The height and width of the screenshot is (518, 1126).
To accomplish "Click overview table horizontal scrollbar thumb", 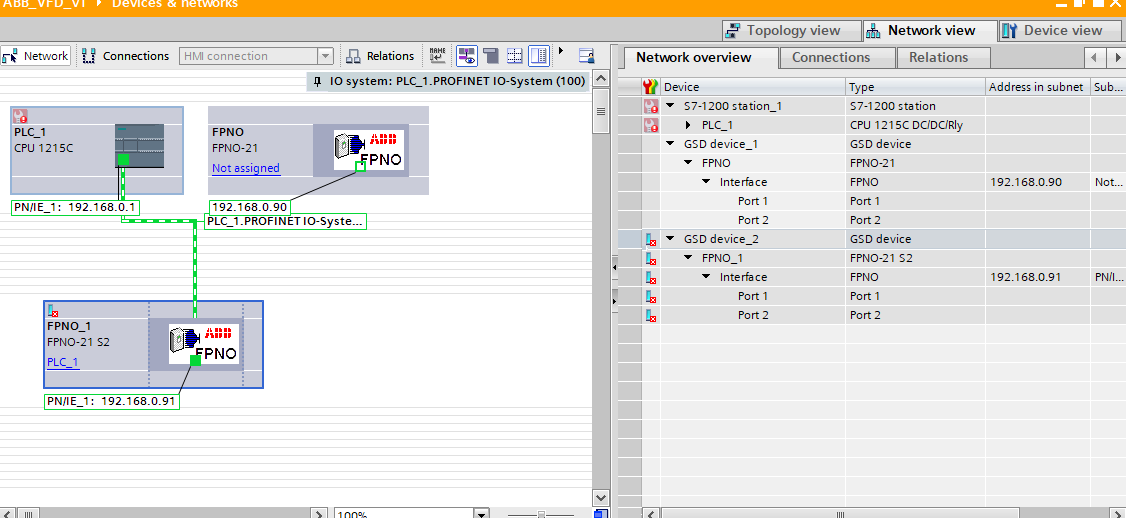I will click(841, 514).
